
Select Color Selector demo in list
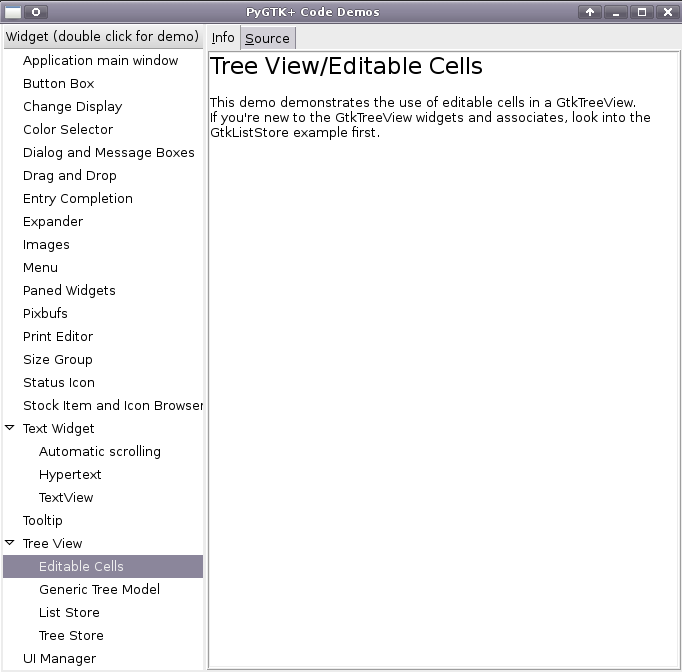pyautogui.click(x=68, y=129)
